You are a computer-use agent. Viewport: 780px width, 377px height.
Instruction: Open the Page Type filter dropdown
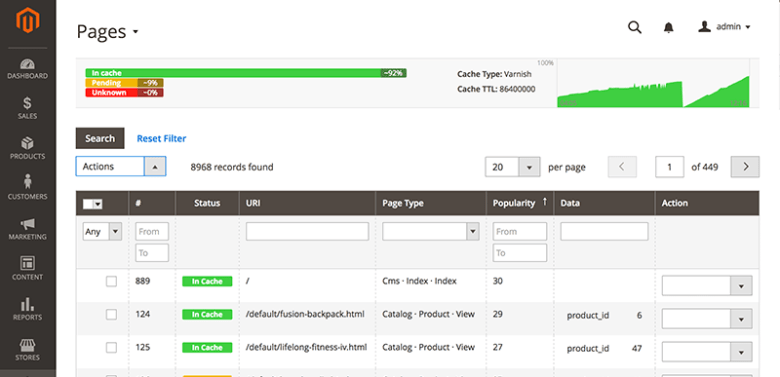[430, 232]
